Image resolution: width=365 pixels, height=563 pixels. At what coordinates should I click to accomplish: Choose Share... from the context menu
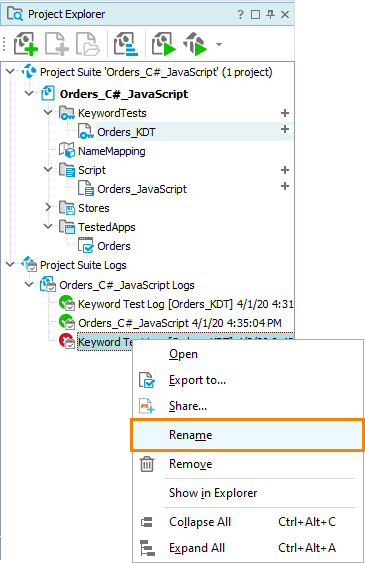coord(248,406)
